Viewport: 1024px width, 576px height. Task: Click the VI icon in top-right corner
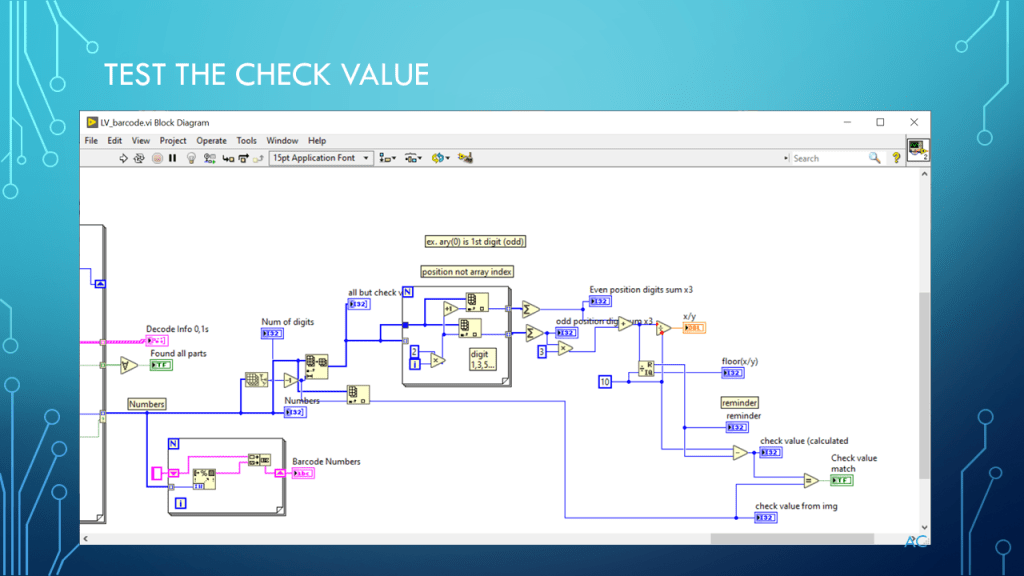tap(916, 150)
